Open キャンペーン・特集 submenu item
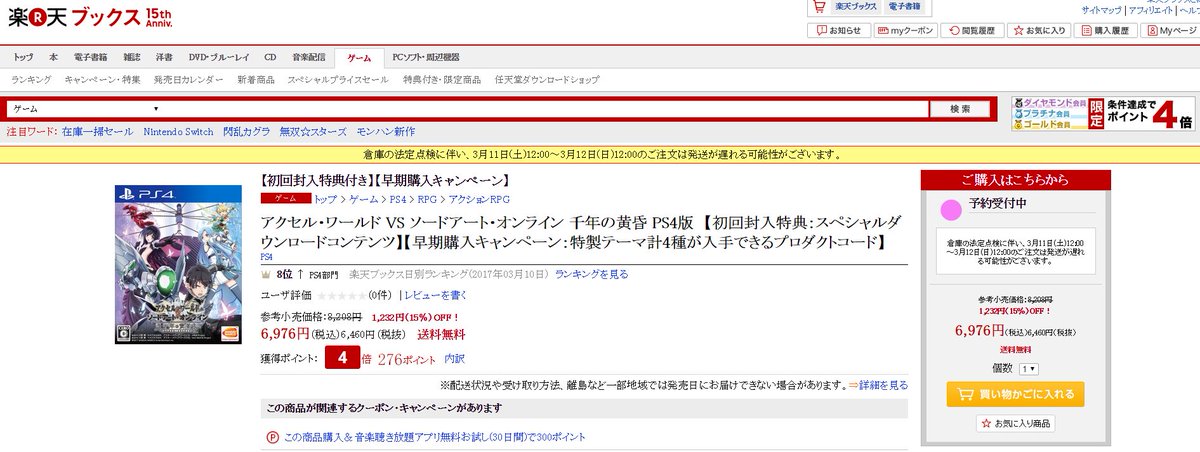This screenshot has height=452, width=1200. point(103,79)
